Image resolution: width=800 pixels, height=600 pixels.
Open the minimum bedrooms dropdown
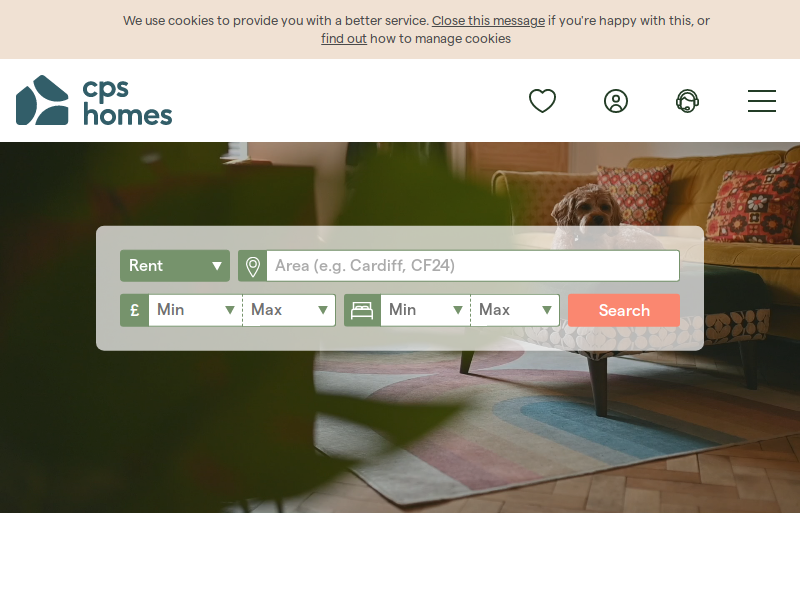pyautogui.click(x=426, y=310)
